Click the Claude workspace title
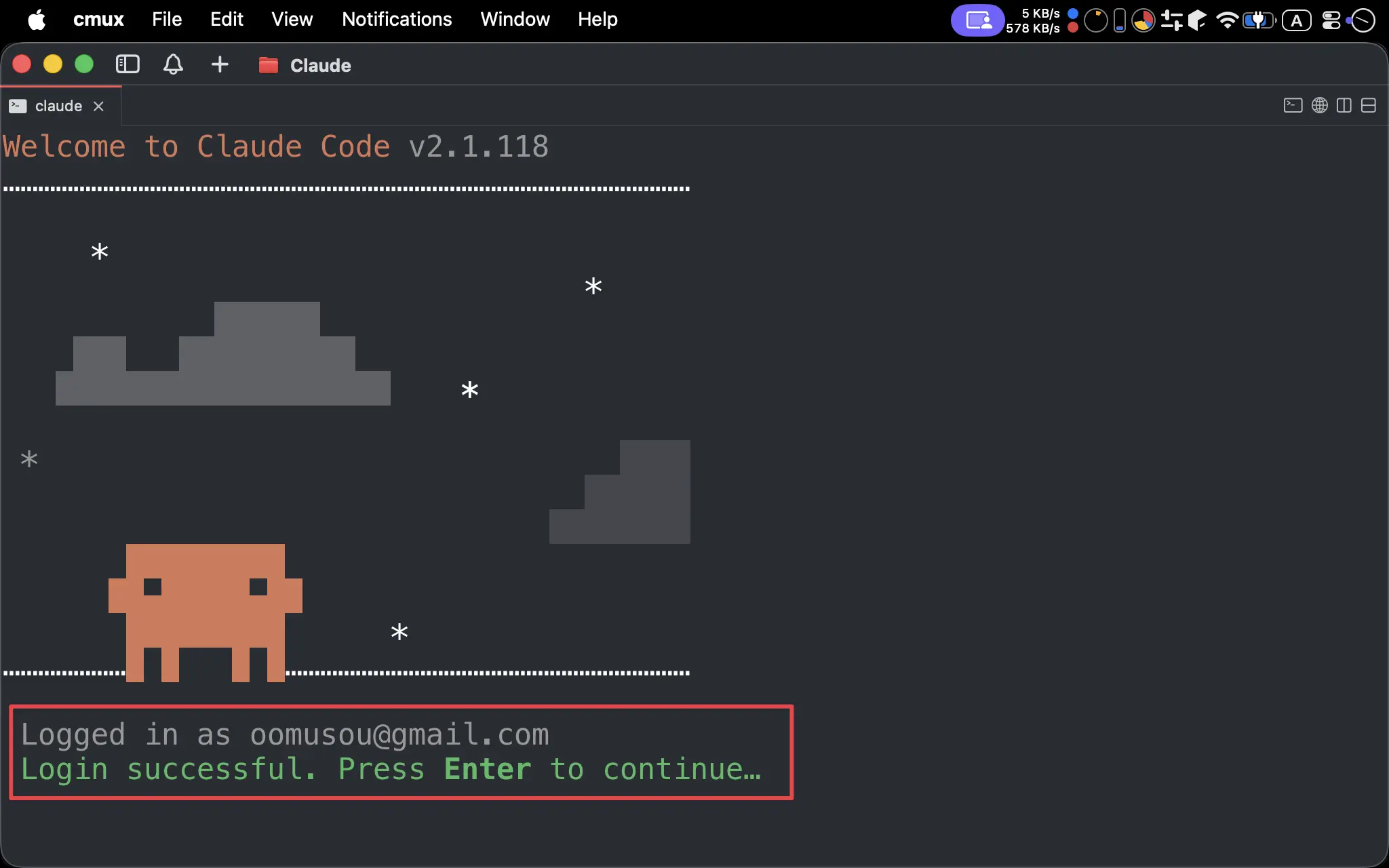 tap(321, 65)
